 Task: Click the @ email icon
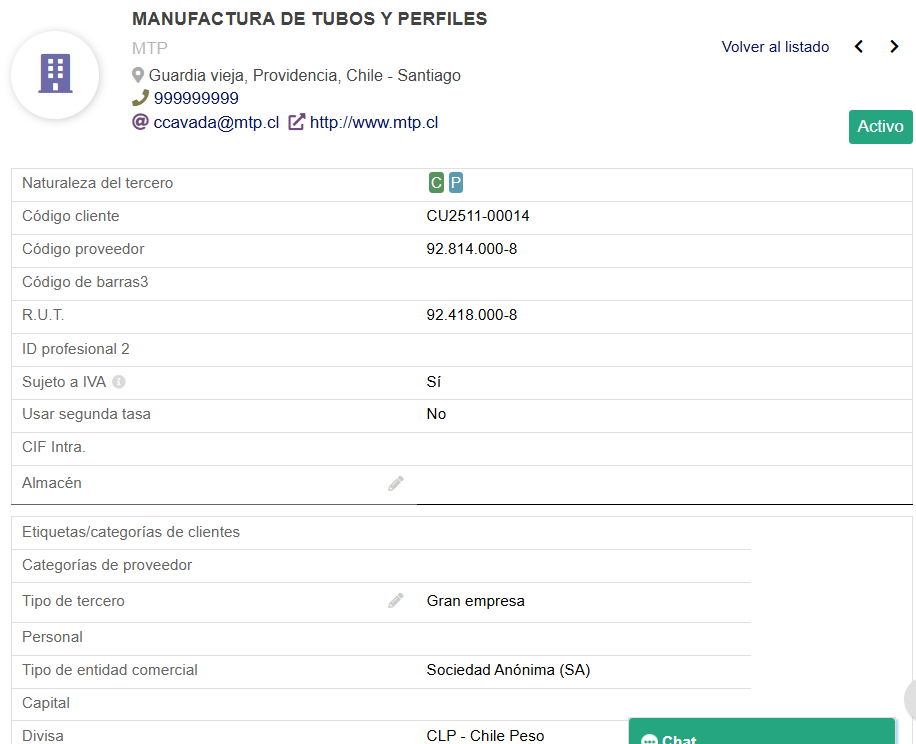140,122
